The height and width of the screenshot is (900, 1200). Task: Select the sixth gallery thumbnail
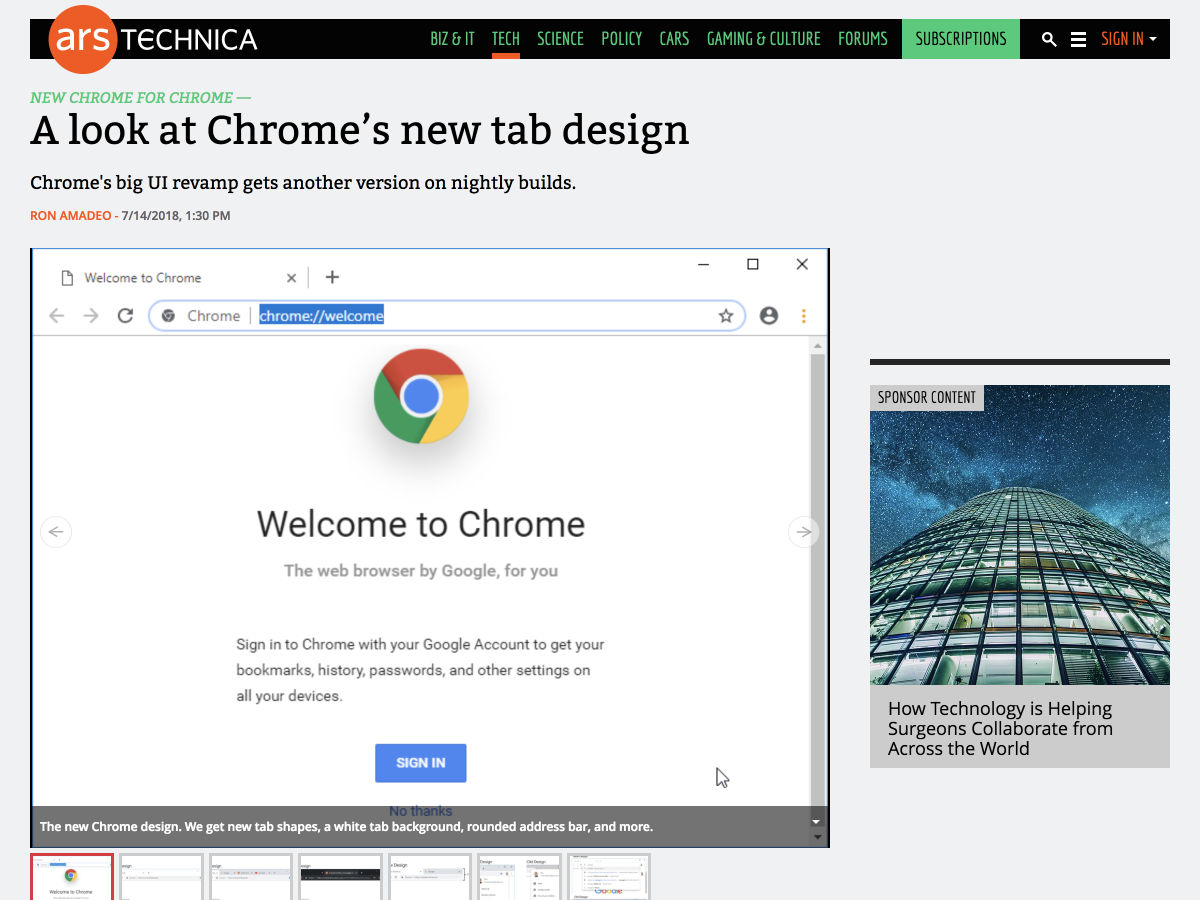[519, 877]
